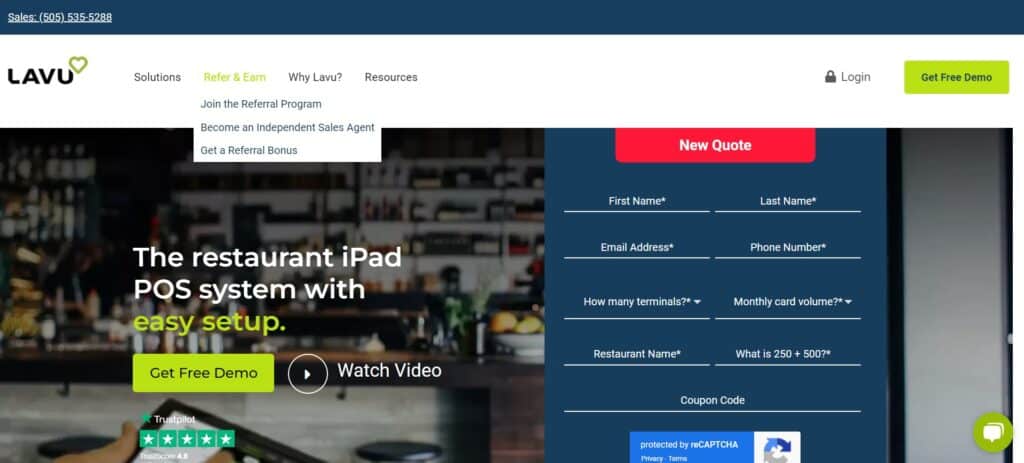Open the Monthly card volume dropdown
The image size is (1024, 463).
click(x=792, y=302)
